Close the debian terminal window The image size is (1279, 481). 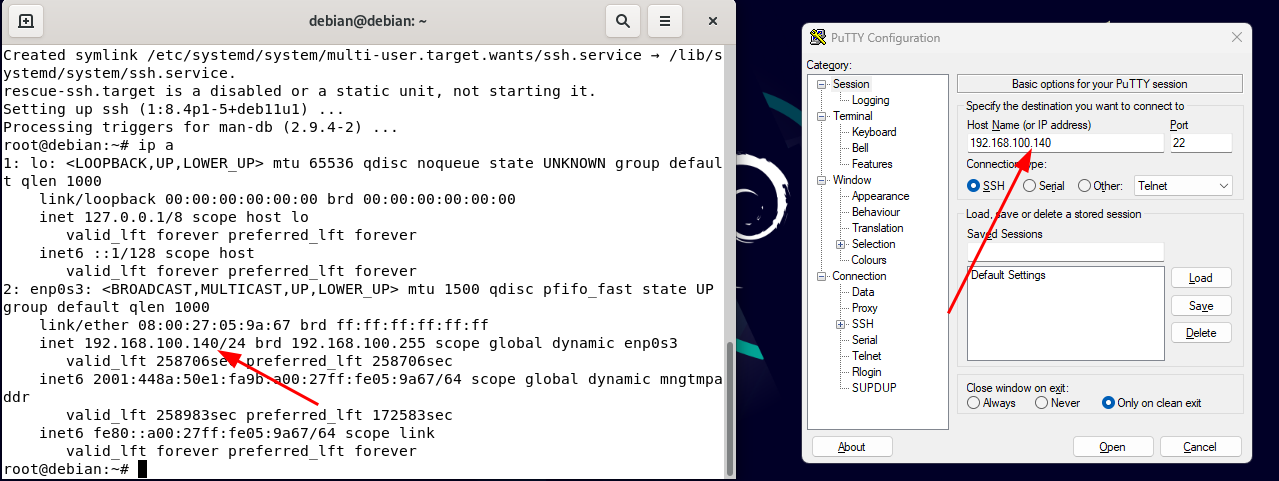pos(712,20)
